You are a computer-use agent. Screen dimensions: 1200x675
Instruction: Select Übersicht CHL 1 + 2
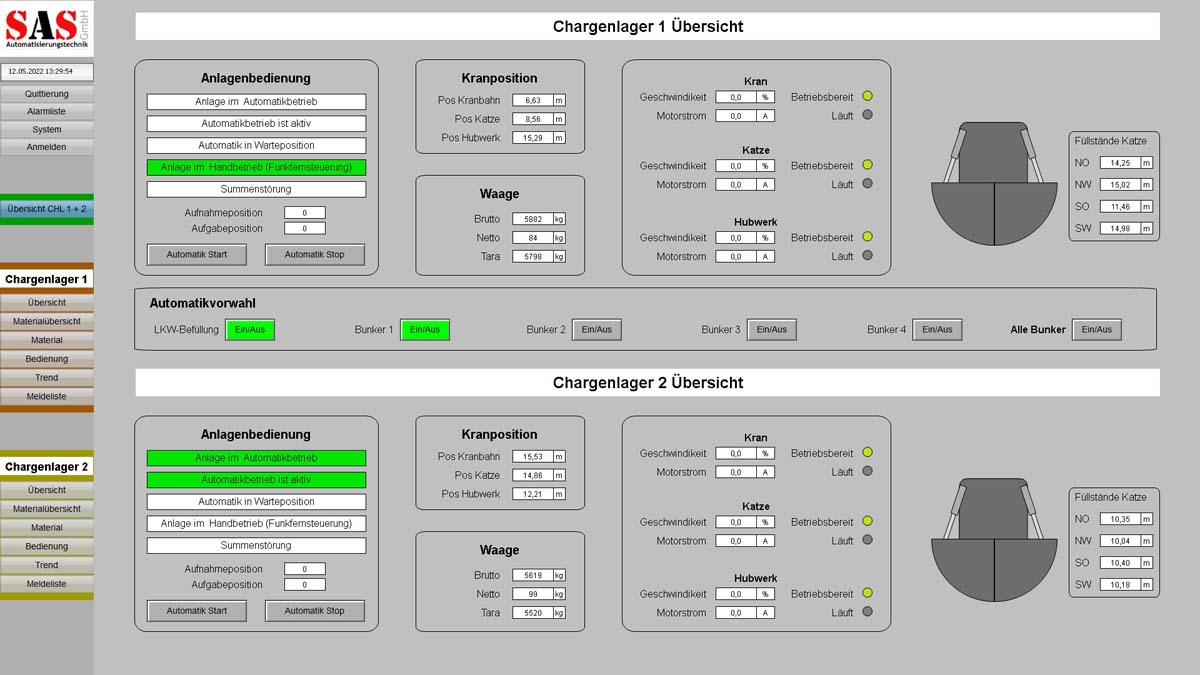(x=47, y=209)
